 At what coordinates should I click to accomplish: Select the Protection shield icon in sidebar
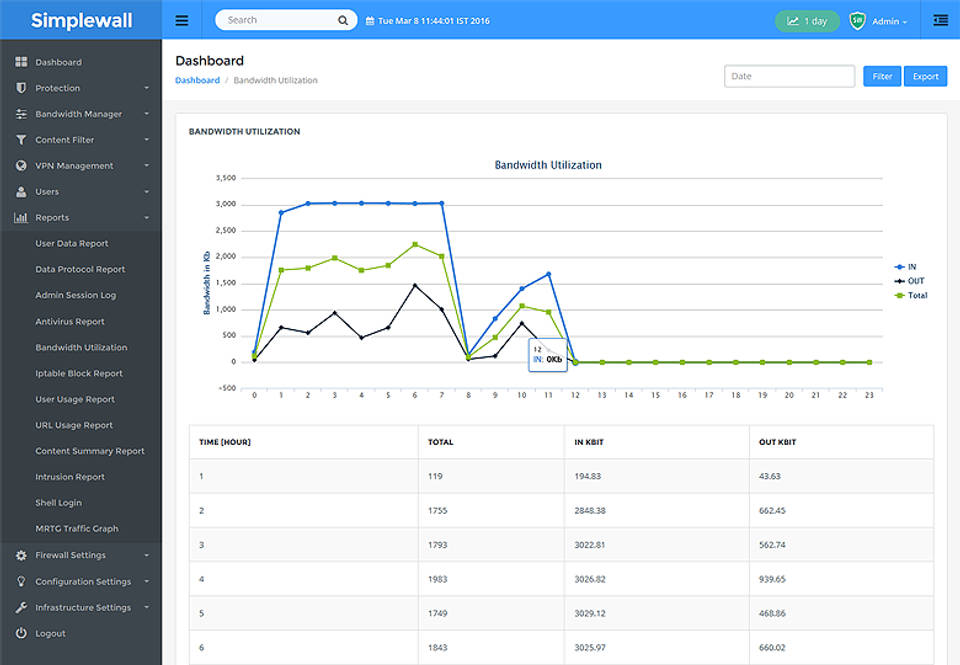pos(22,87)
